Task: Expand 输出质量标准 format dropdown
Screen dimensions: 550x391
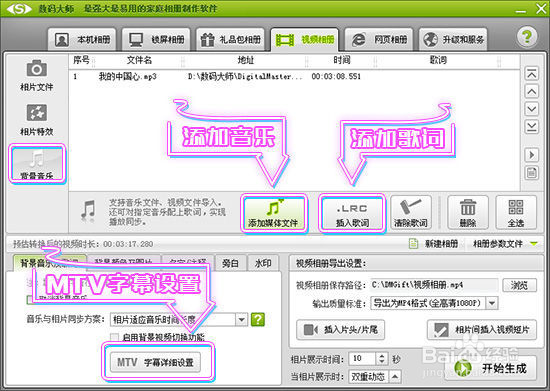Action: coord(492,303)
